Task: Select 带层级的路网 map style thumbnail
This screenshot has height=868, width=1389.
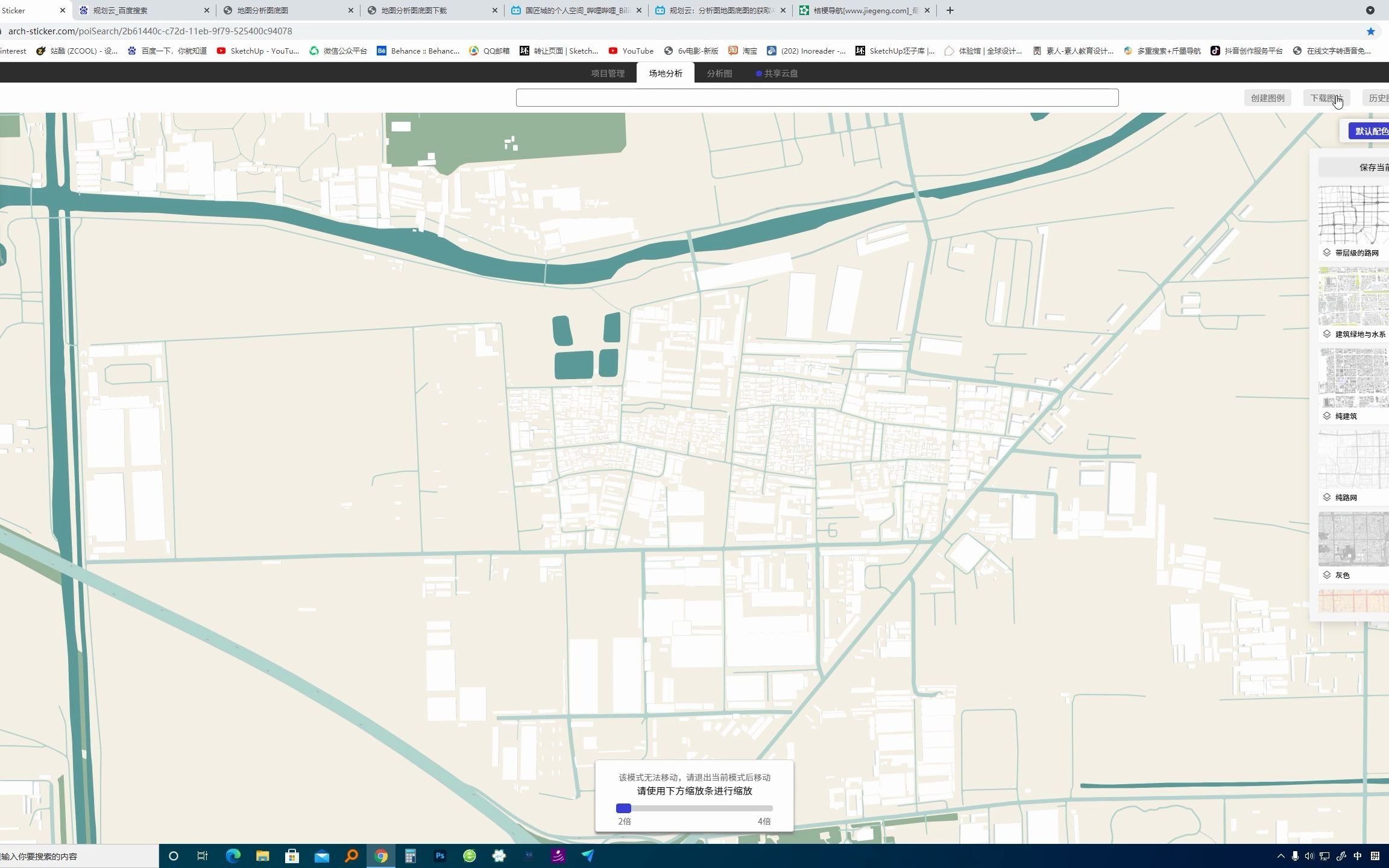Action: 1354,215
